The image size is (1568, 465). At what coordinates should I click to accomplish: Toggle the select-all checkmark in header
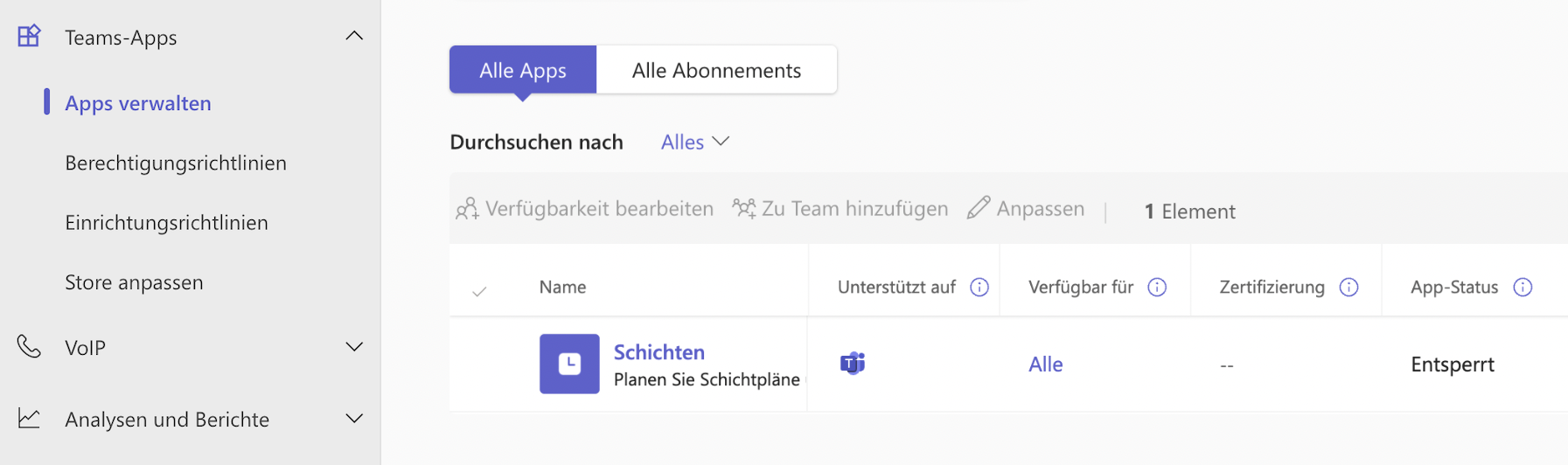(479, 291)
